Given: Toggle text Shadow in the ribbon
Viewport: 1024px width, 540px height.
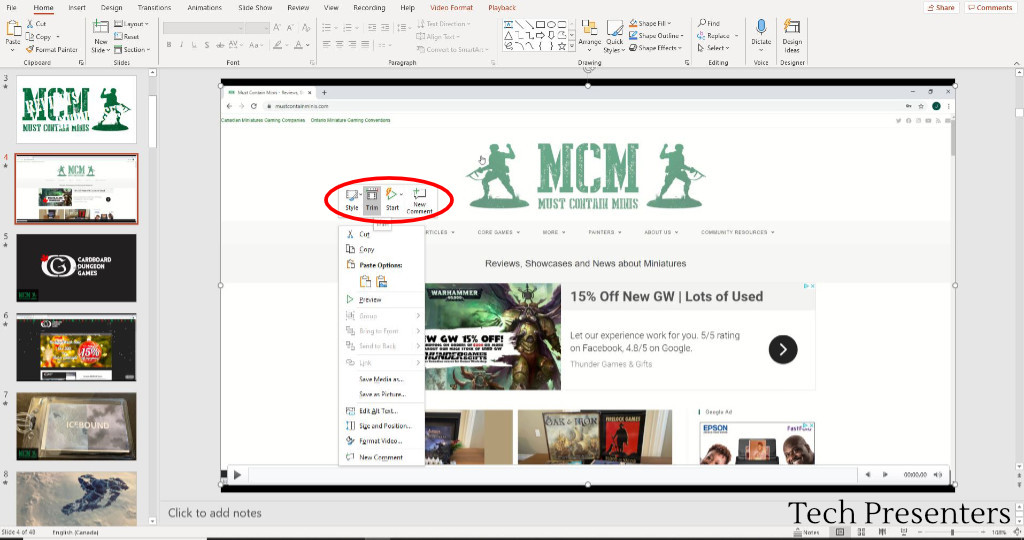Looking at the screenshot, I should (x=207, y=45).
